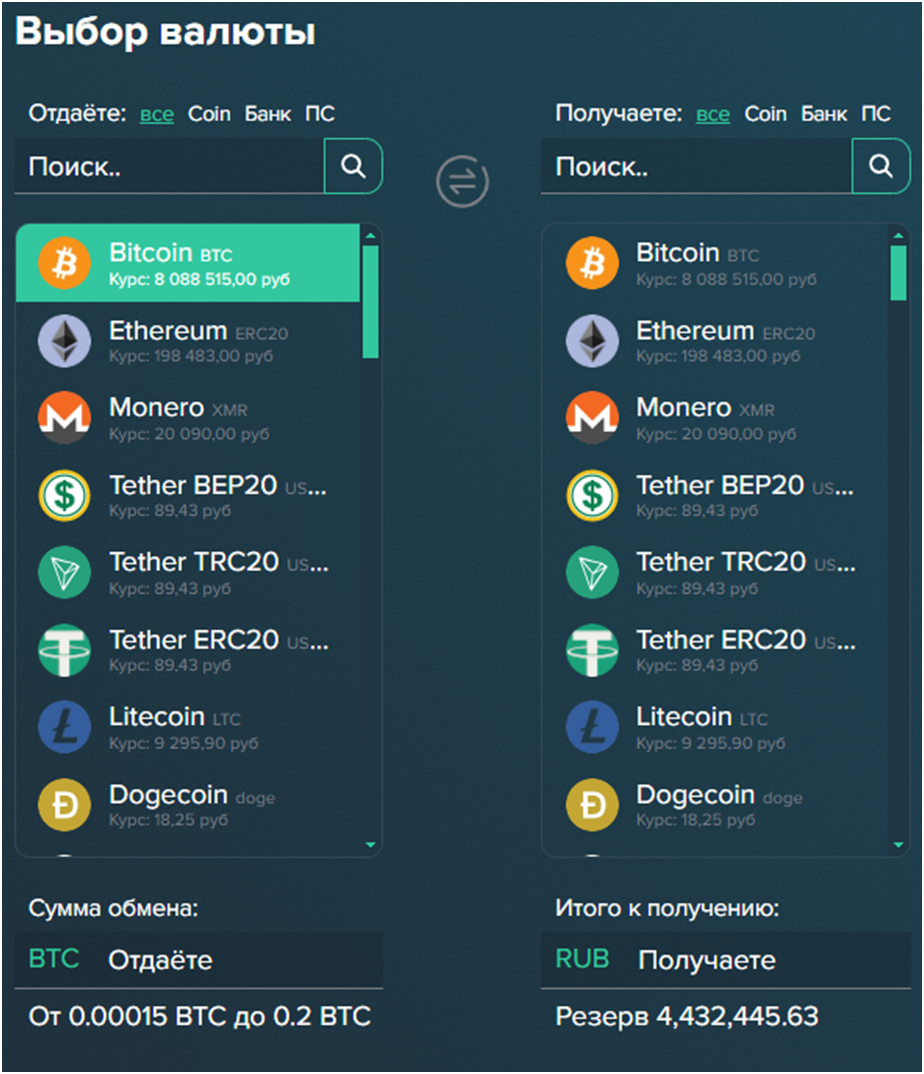
Task: Click the Ethereum icon in the receive list
Action: click(x=592, y=340)
